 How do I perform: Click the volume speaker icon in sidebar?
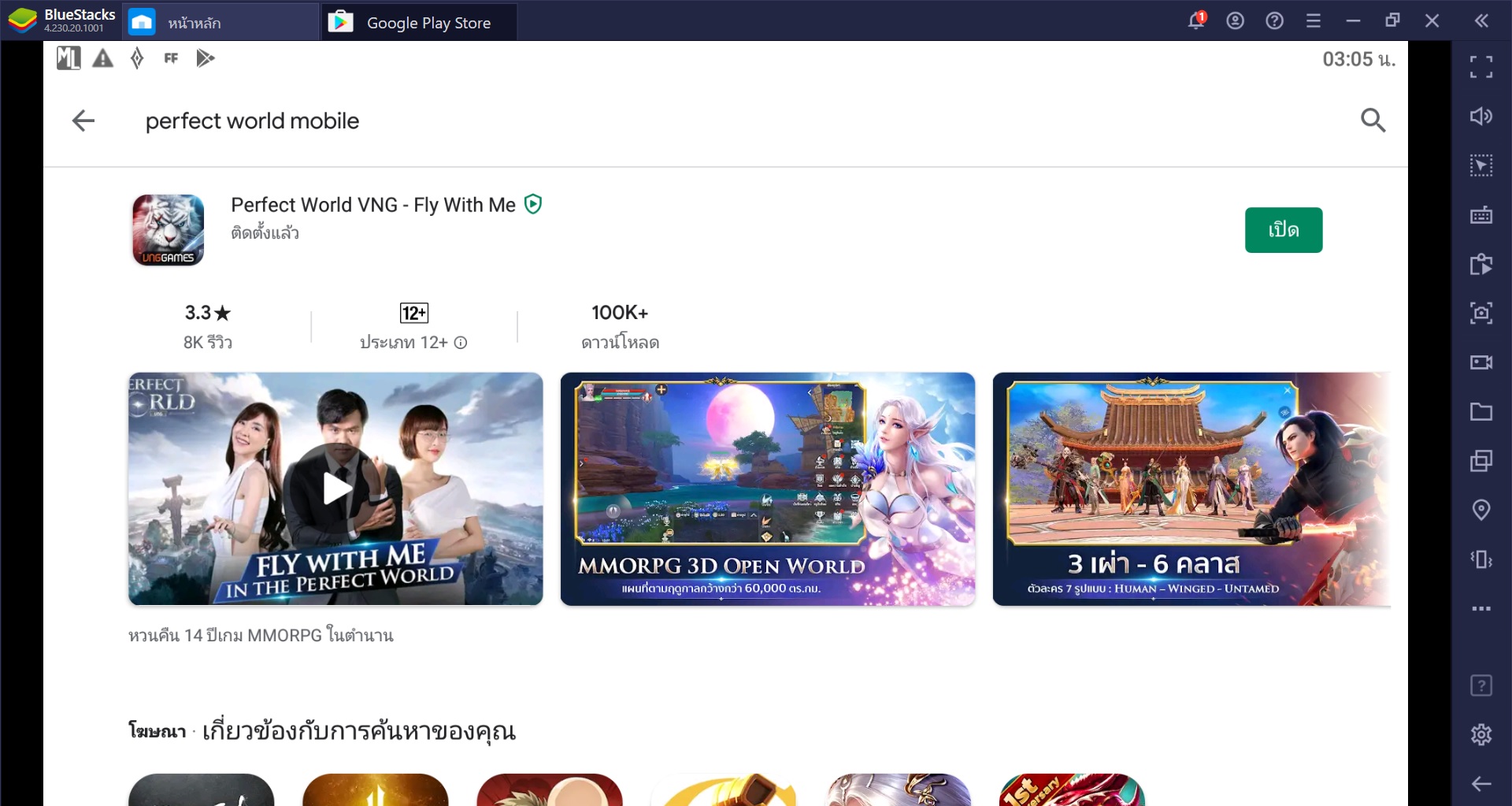click(x=1481, y=117)
